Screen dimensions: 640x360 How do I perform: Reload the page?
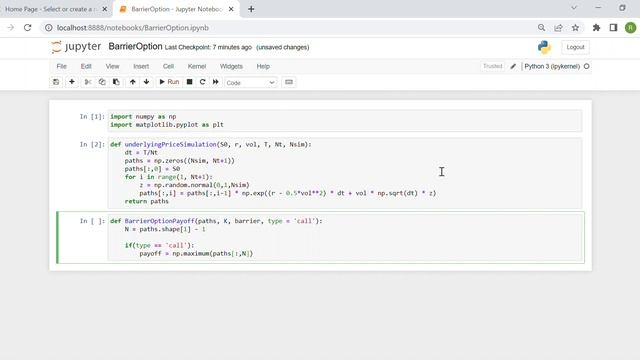(x=27, y=28)
